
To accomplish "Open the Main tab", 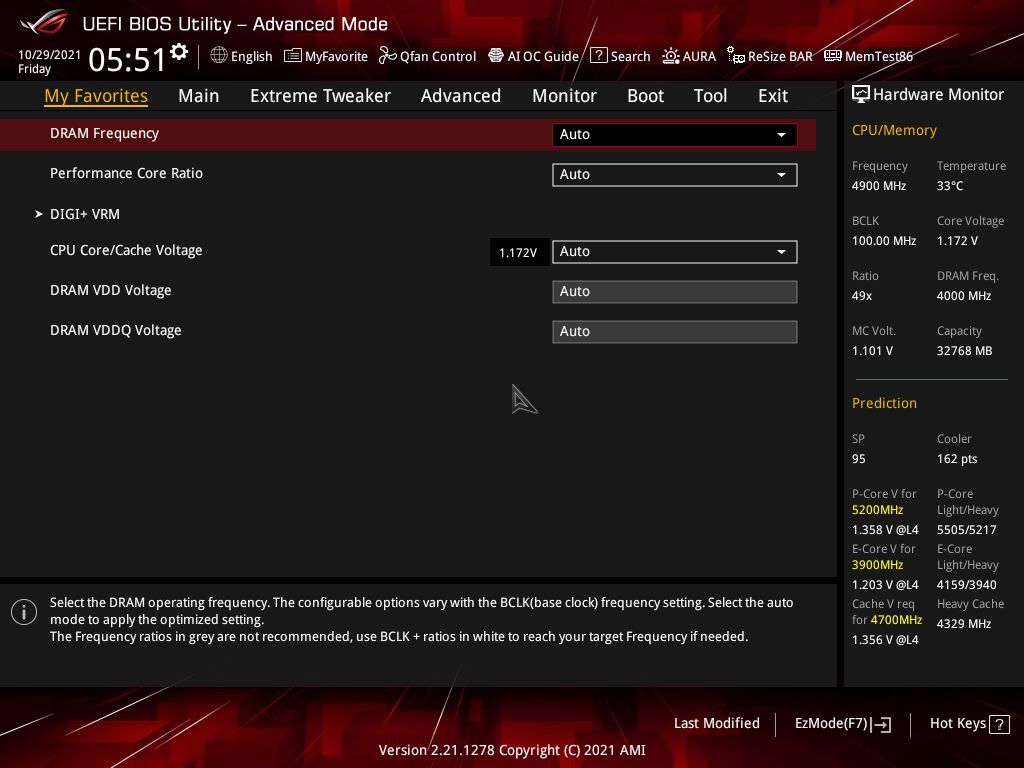I will click(199, 96).
